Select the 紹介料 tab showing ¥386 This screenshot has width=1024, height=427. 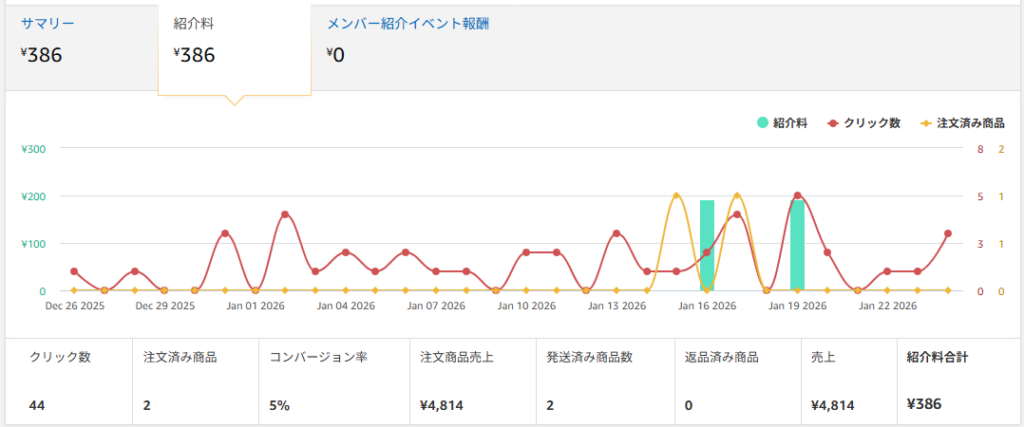coord(195,22)
